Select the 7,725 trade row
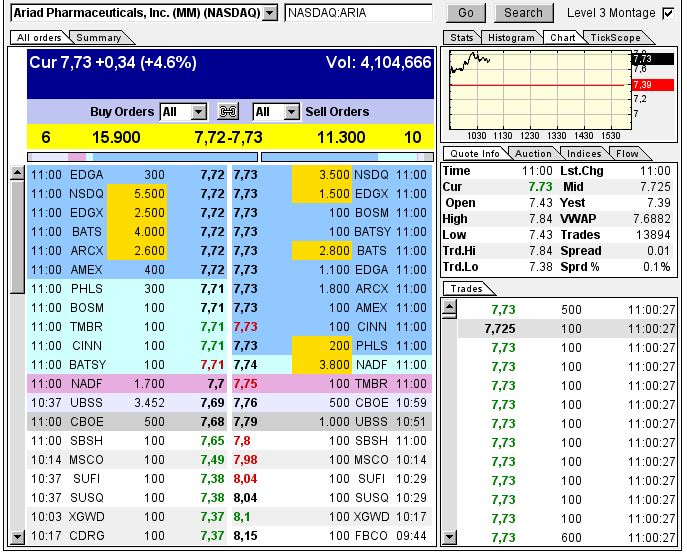Image resolution: width=687 pixels, height=556 pixels. pyautogui.click(x=567, y=329)
